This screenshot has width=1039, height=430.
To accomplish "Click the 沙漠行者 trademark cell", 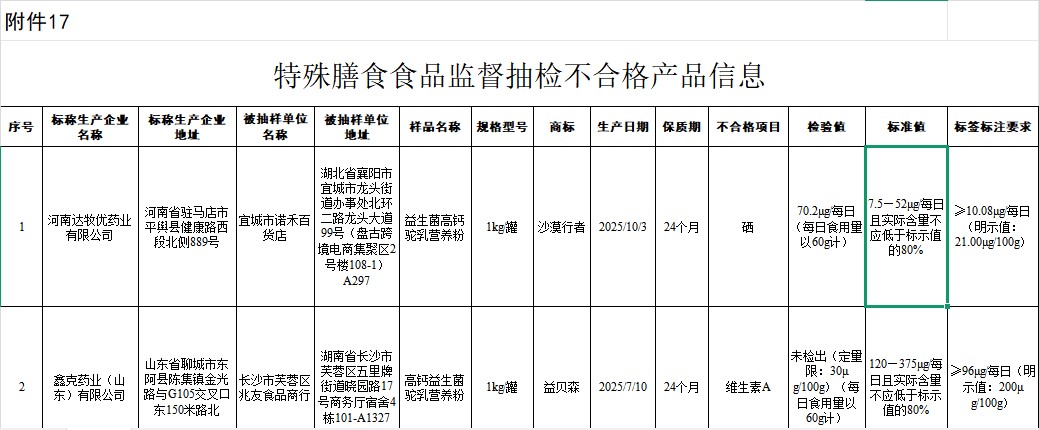I will (x=561, y=226).
